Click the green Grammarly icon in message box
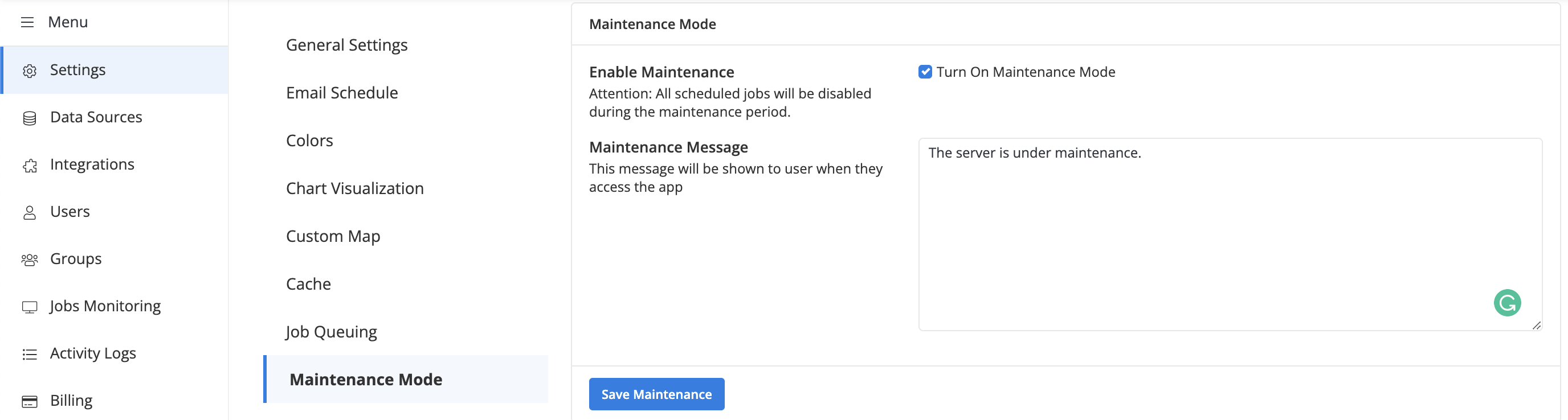The height and width of the screenshot is (420, 1568). (x=1506, y=302)
